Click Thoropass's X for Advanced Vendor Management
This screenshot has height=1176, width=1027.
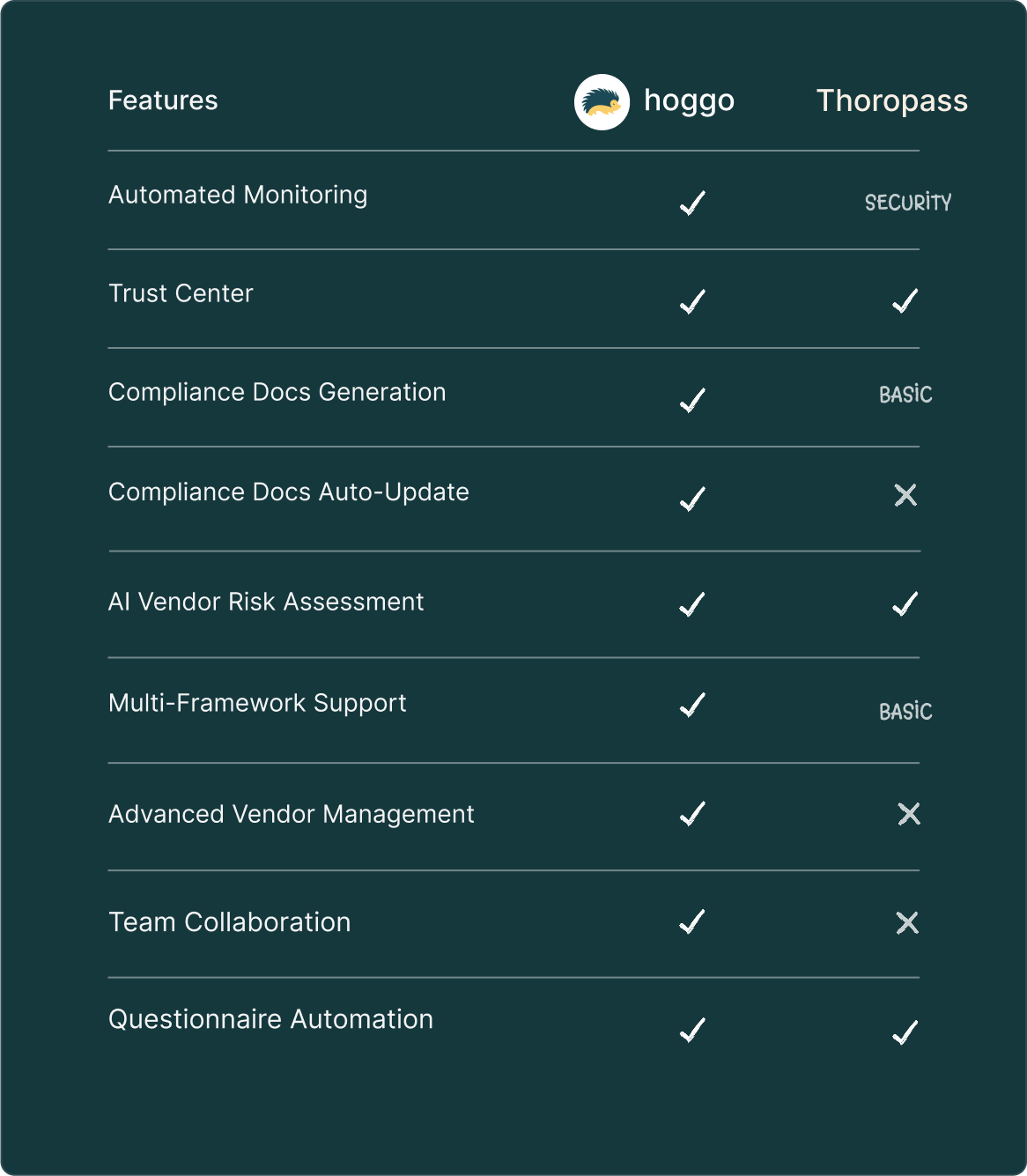point(909,814)
